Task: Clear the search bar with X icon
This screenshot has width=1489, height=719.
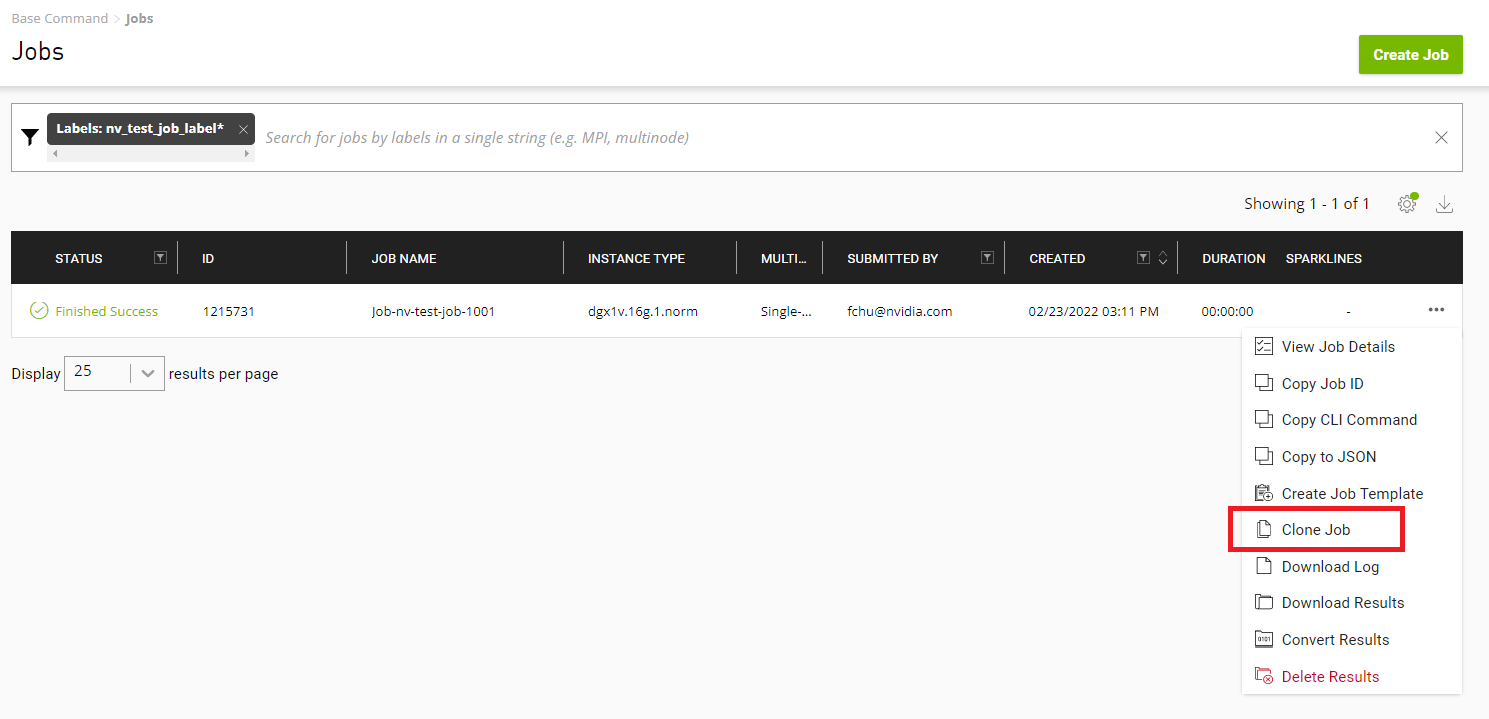Action: tap(1441, 138)
